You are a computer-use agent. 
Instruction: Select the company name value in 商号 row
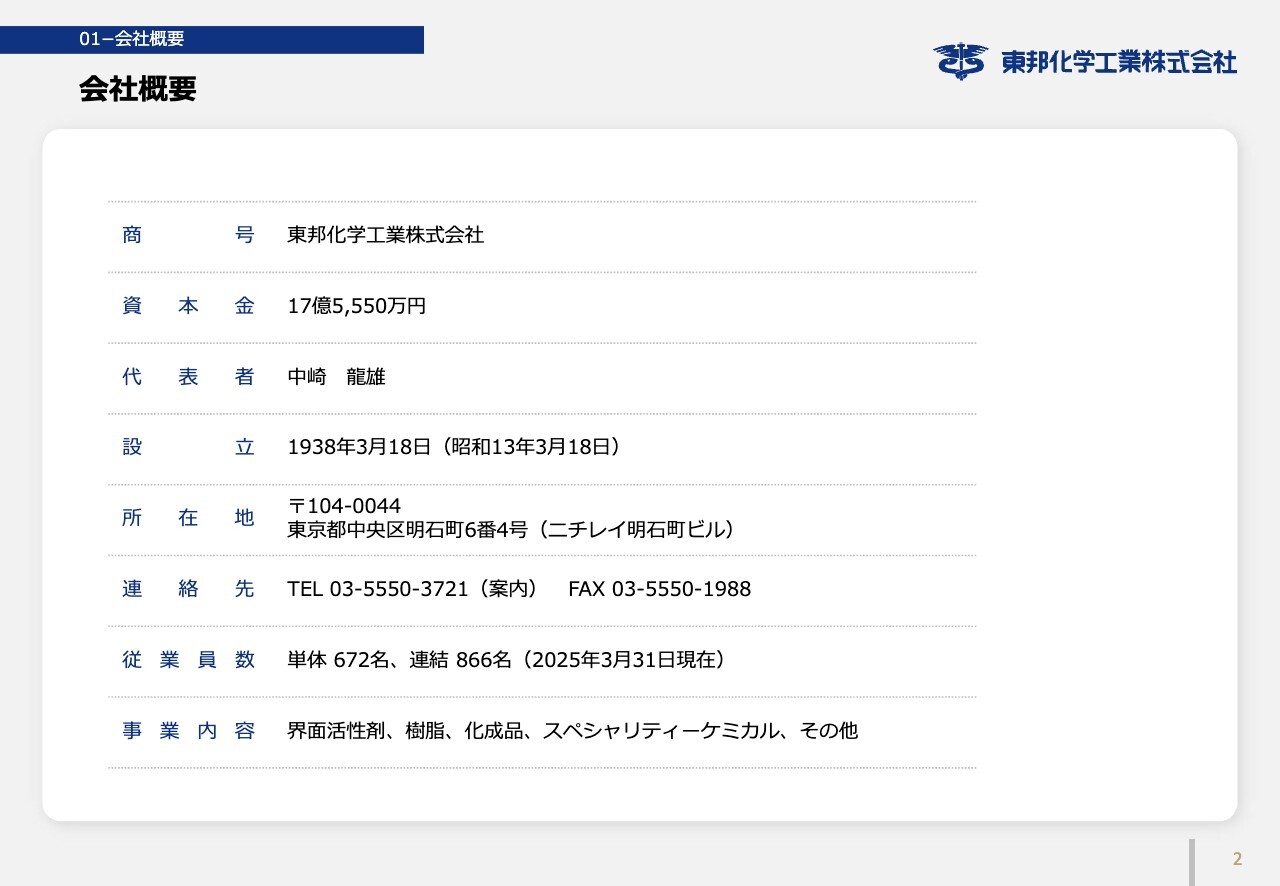point(385,235)
